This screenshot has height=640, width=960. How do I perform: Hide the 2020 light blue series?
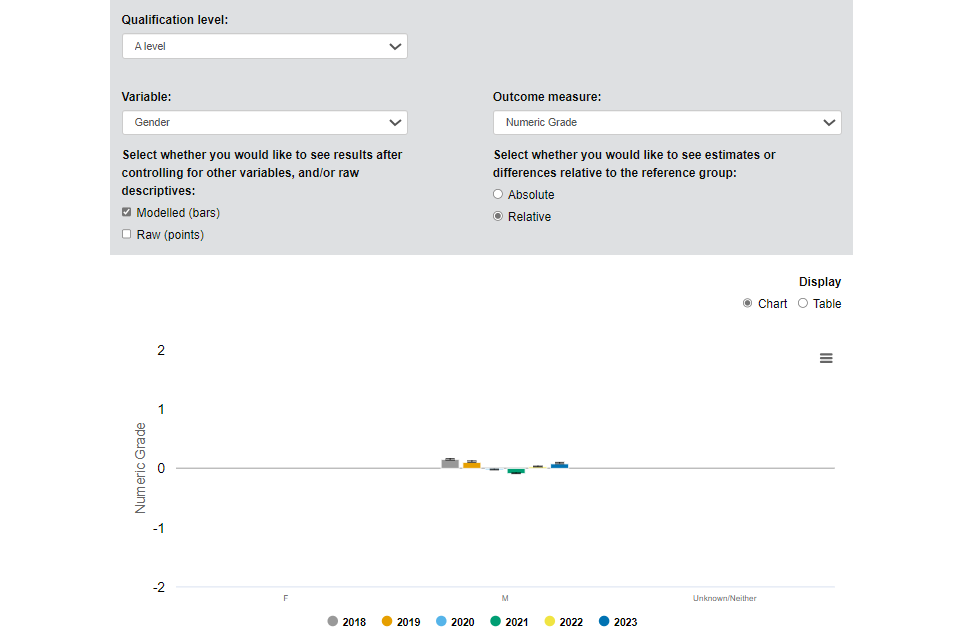click(454, 622)
